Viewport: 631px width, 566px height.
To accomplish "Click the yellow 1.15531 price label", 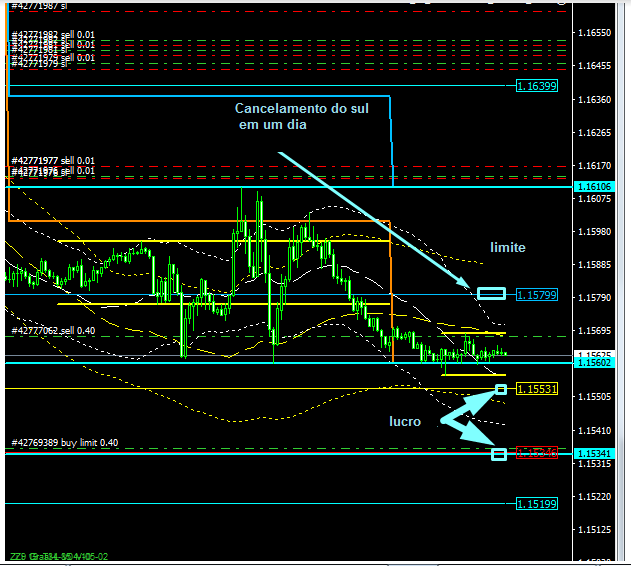I will [x=536, y=388].
